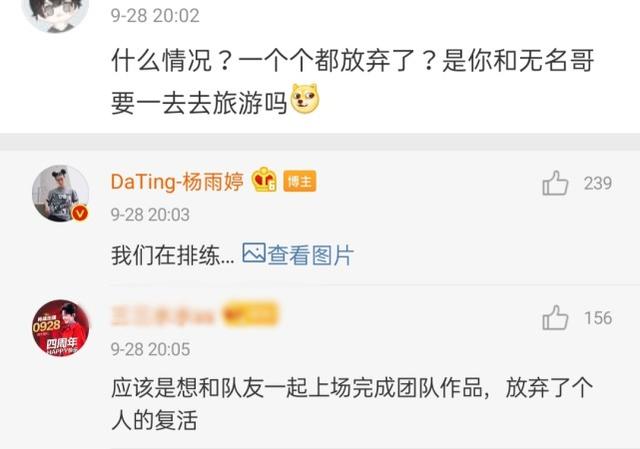Tap the blurred username of third commenter

[163, 316]
